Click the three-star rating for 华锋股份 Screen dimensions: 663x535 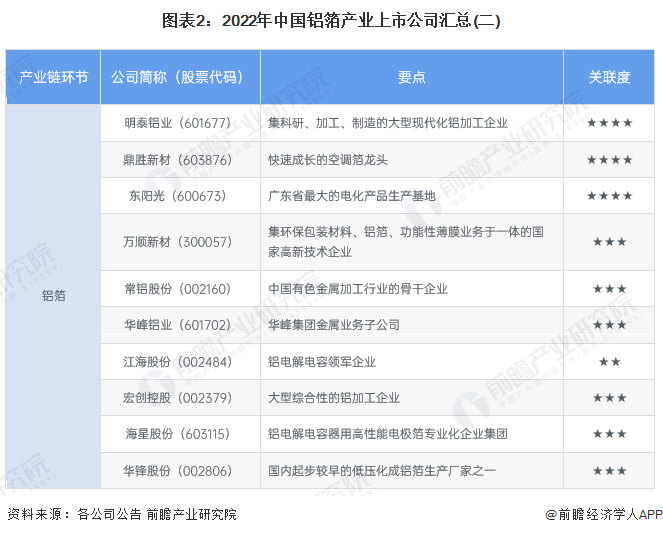point(609,471)
